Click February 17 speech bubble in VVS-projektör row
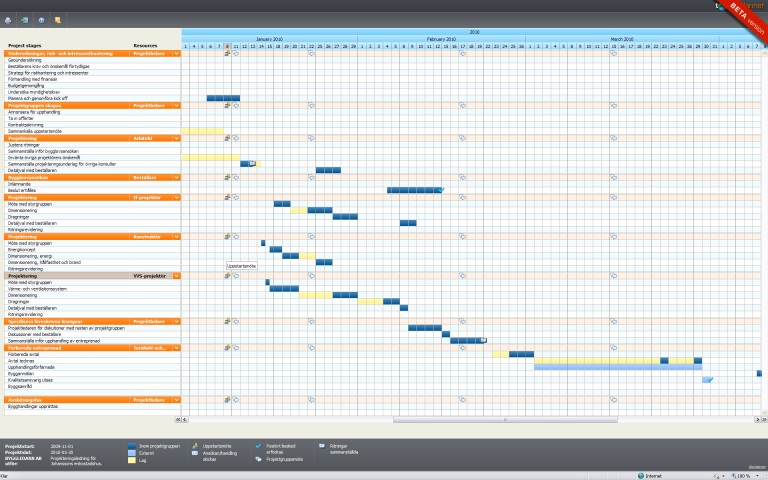The width and height of the screenshot is (768, 480). coord(462,276)
